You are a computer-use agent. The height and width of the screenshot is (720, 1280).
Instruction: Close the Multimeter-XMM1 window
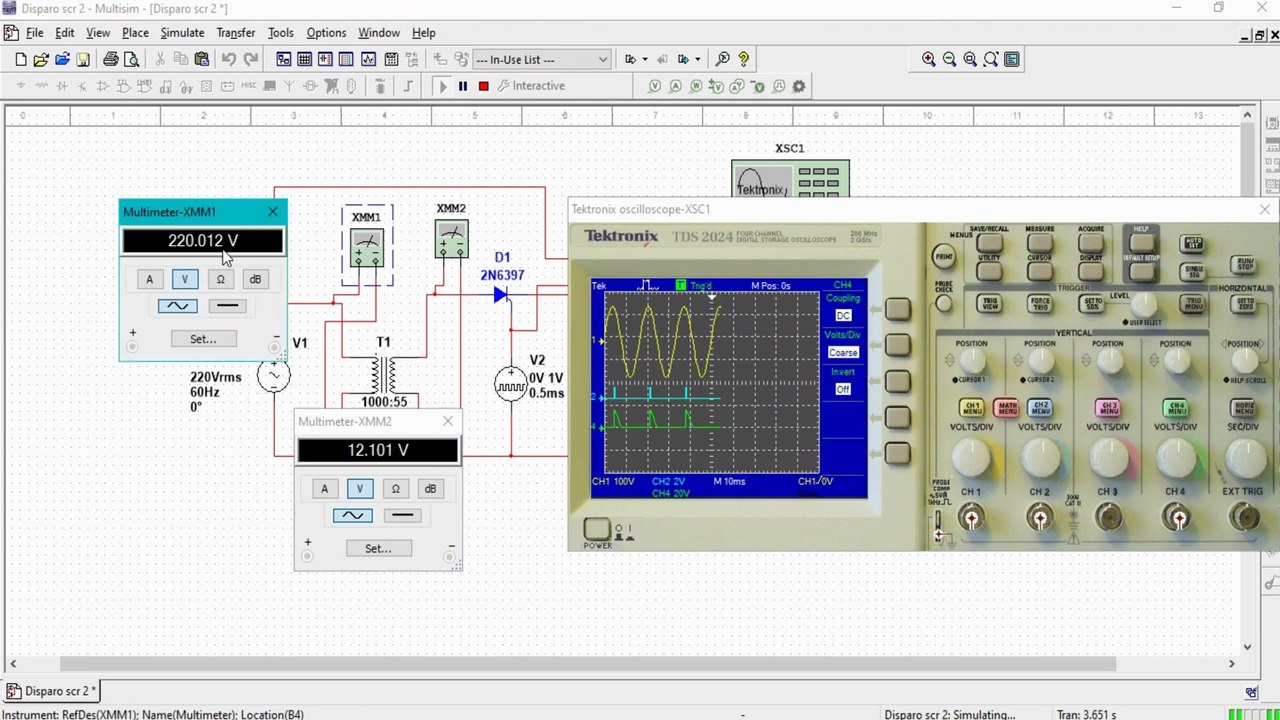[273, 212]
